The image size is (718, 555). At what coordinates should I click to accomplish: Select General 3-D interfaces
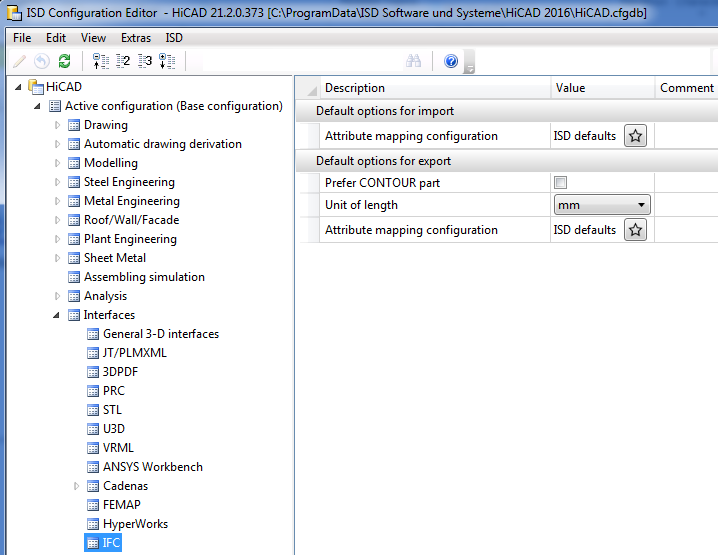click(x=161, y=334)
